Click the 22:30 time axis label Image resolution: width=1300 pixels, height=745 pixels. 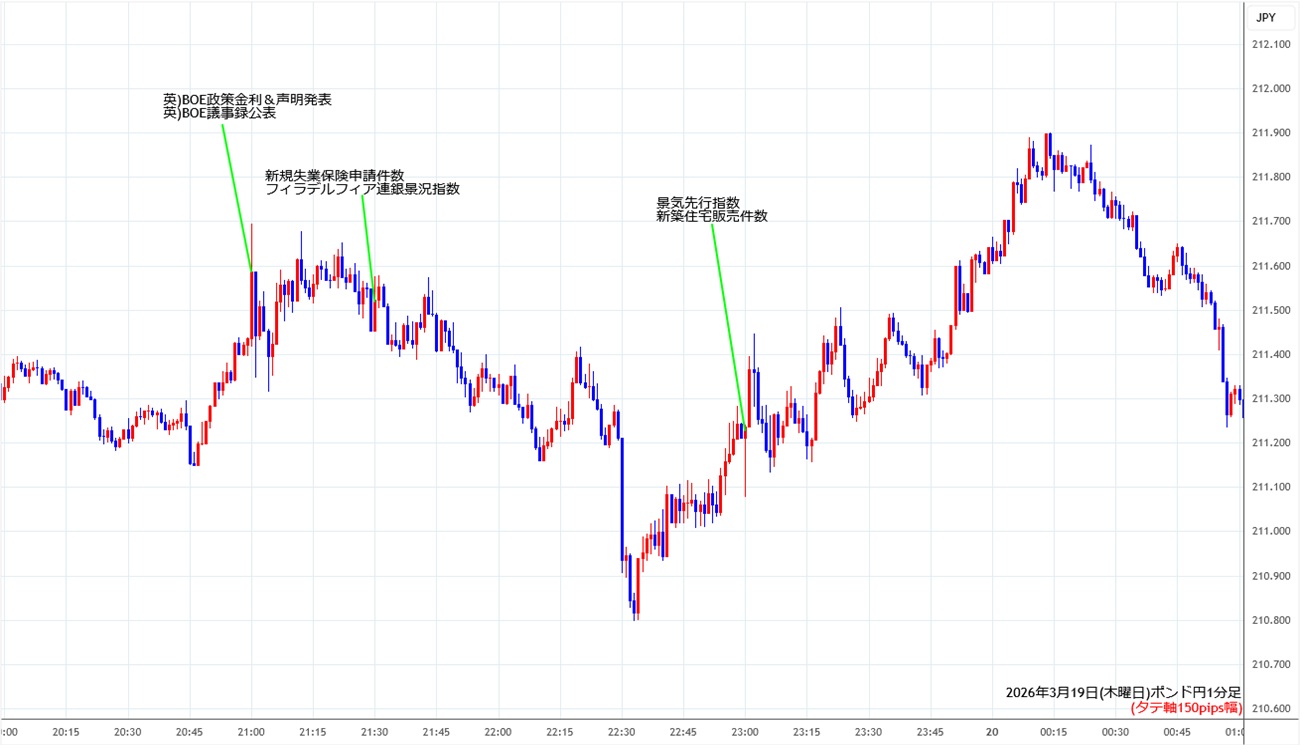tap(621, 732)
